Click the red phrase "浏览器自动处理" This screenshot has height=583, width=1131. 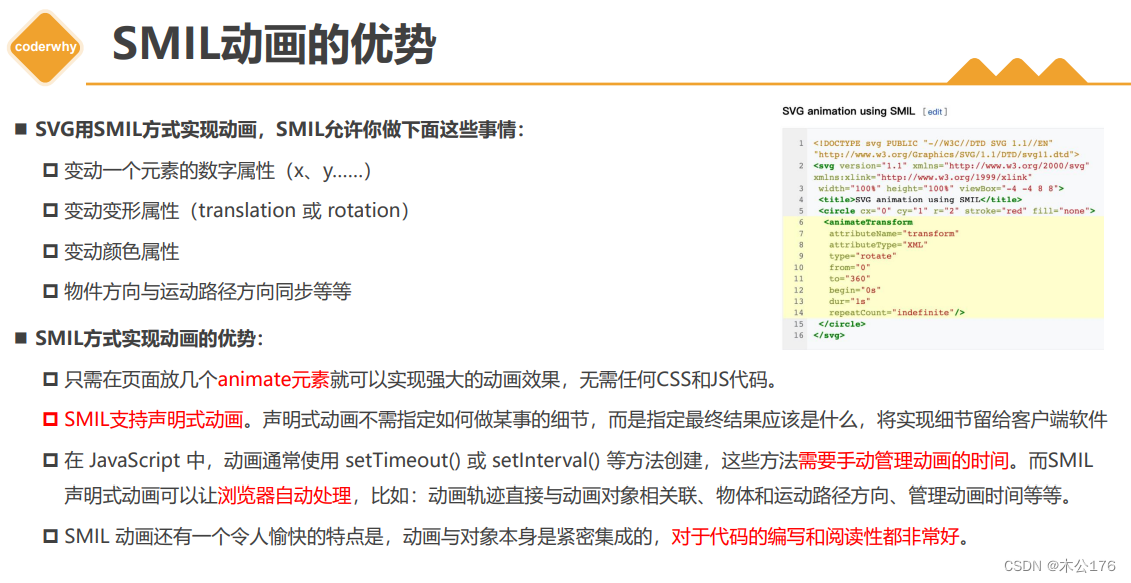pos(284,496)
